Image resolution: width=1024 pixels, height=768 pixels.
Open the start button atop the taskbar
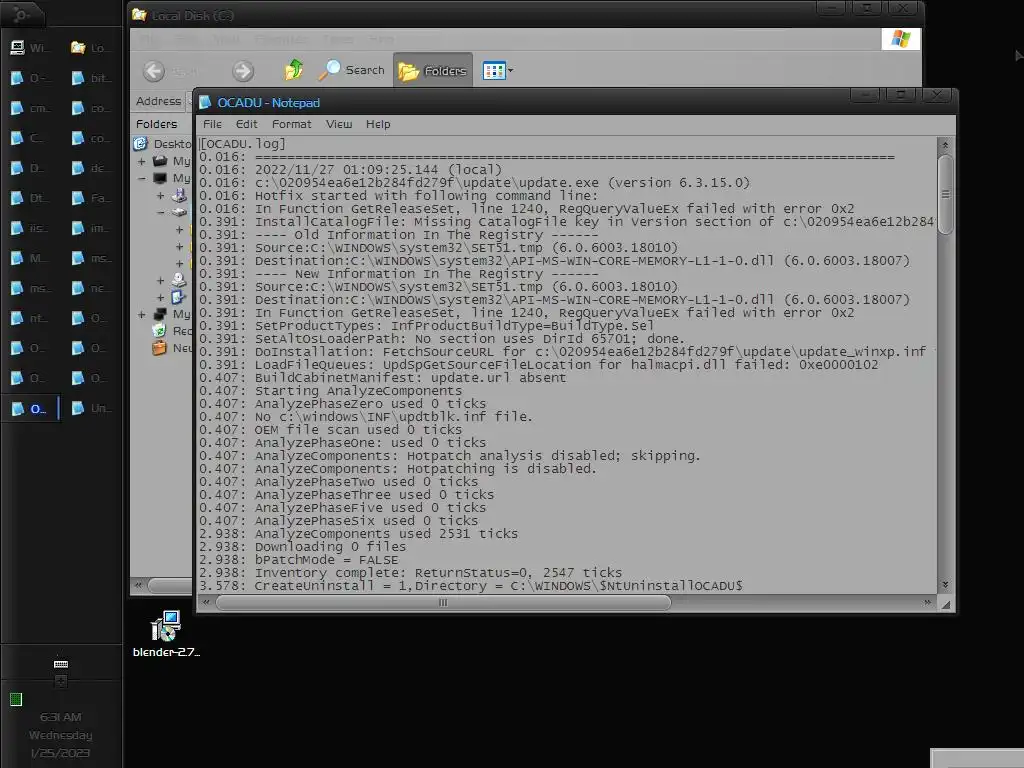coord(22,14)
